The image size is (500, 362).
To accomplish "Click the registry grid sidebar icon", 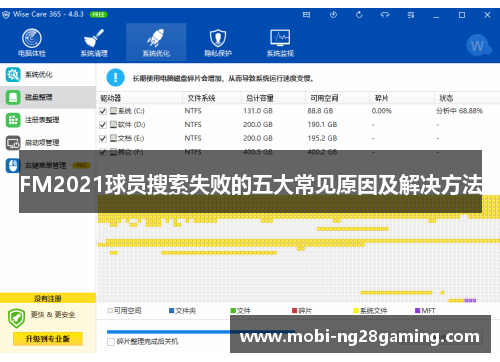I will tap(13, 120).
